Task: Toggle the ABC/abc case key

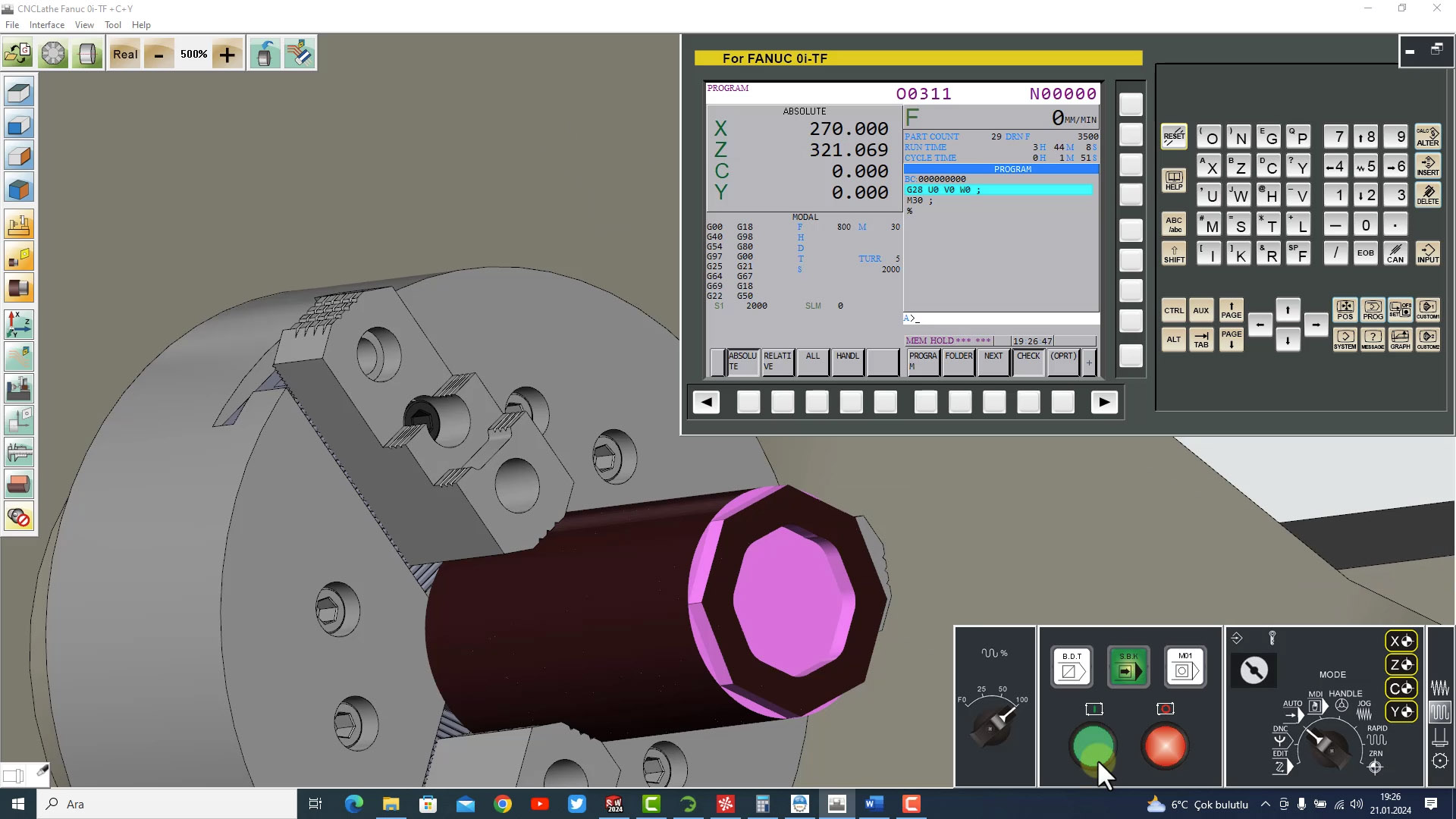Action: point(1174,224)
